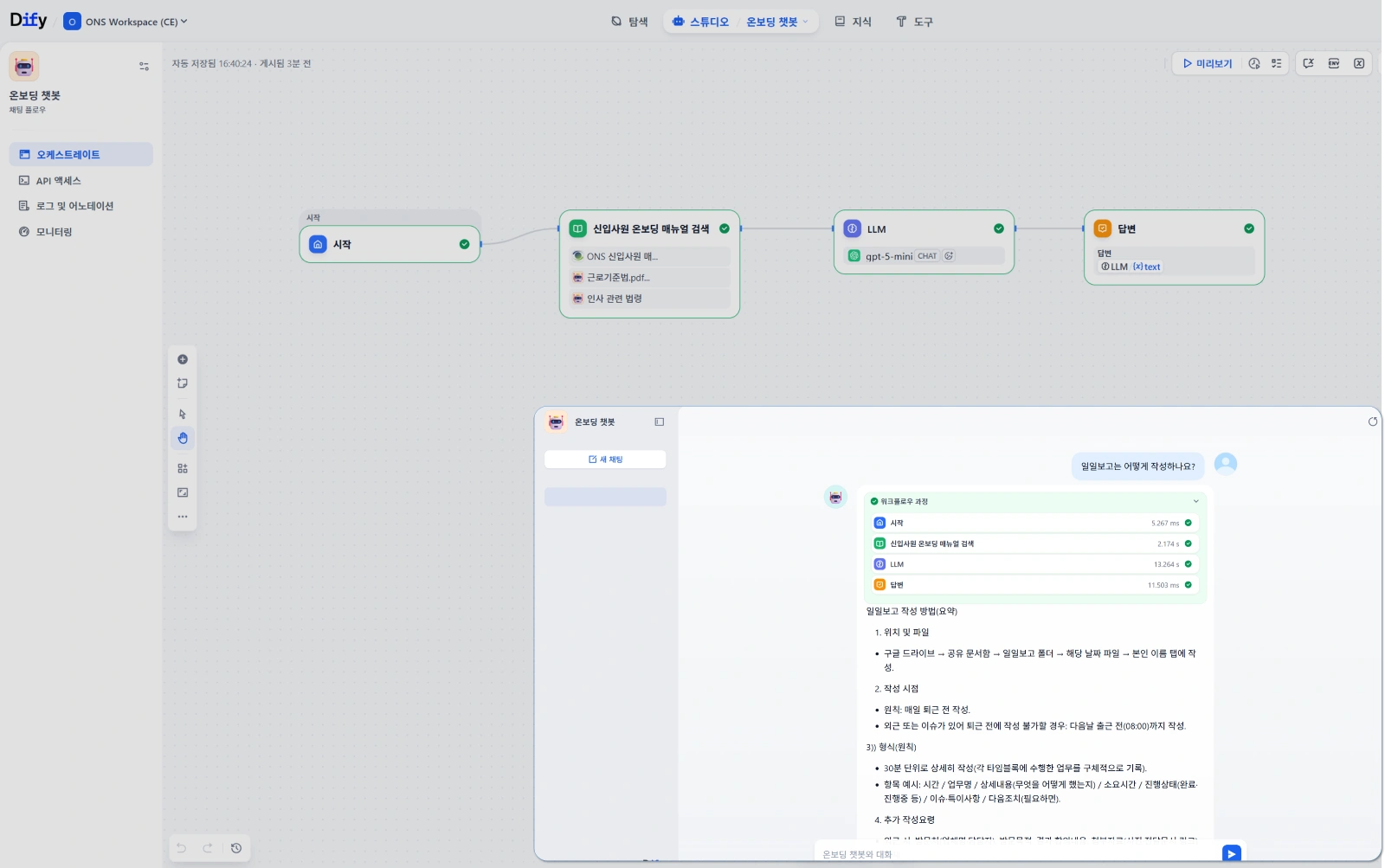Click the chat message input field
The width and height of the screenshot is (1385, 868).
tap(1013, 854)
